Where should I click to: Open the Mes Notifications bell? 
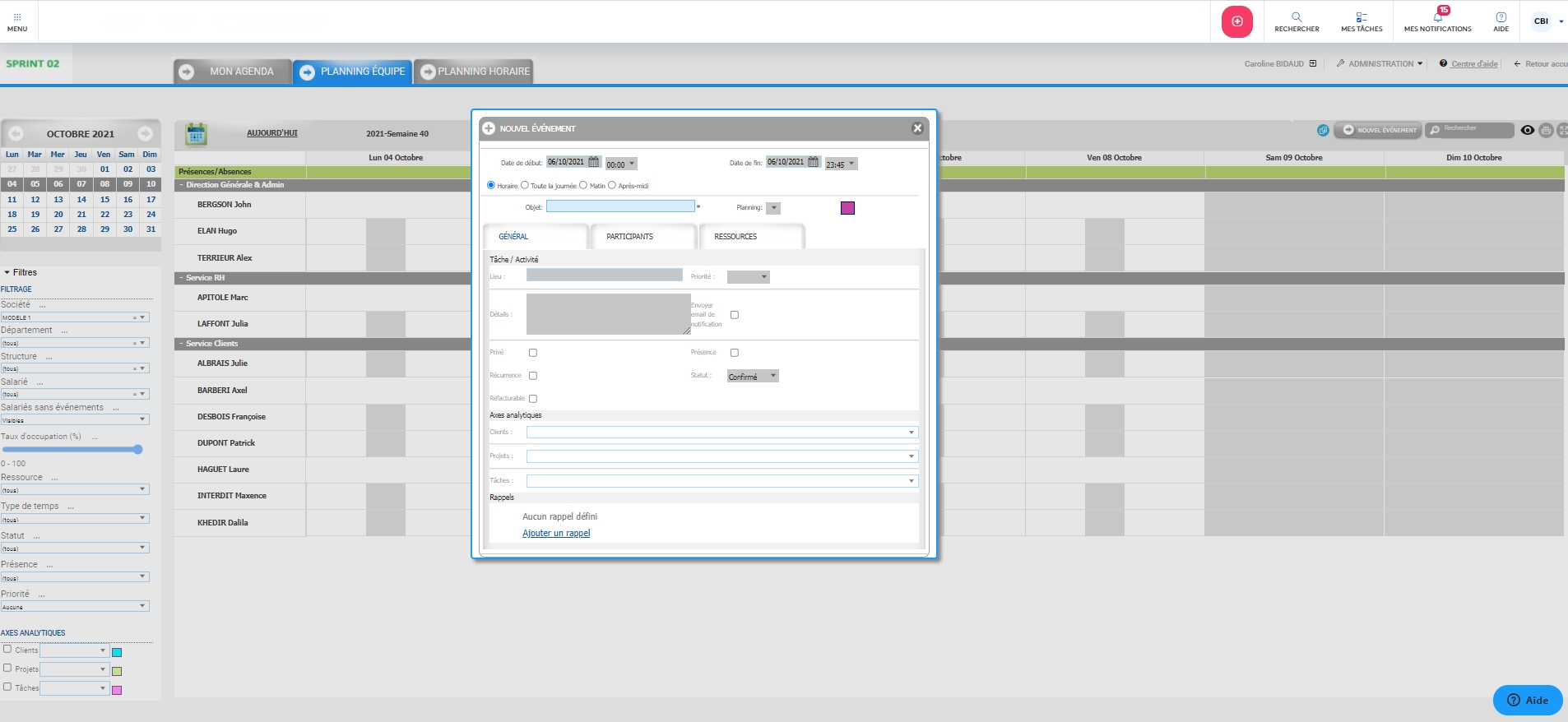tap(1437, 17)
